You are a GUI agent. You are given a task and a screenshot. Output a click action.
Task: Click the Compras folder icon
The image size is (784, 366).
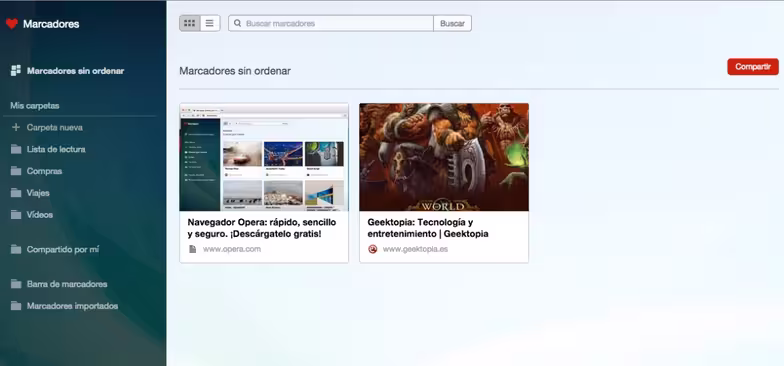tap(16, 171)
